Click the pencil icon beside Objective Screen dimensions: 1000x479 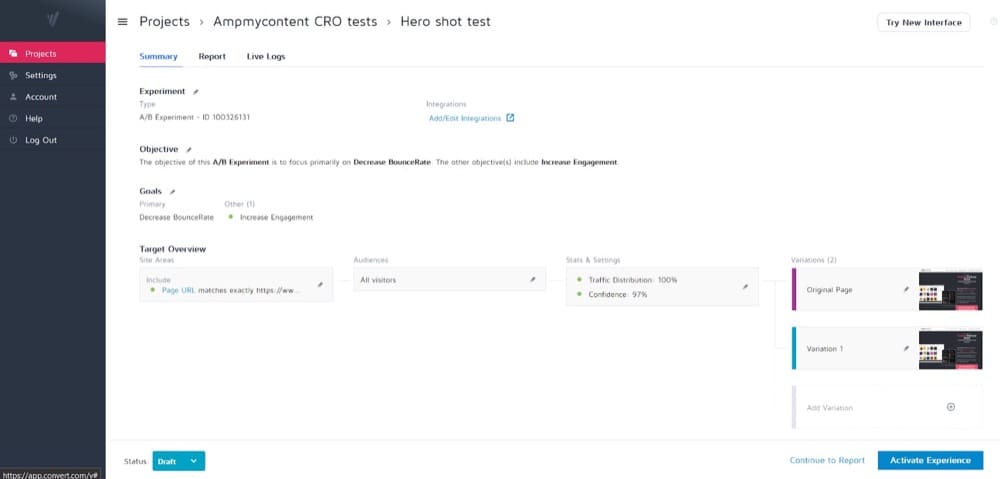click(189, 150)
